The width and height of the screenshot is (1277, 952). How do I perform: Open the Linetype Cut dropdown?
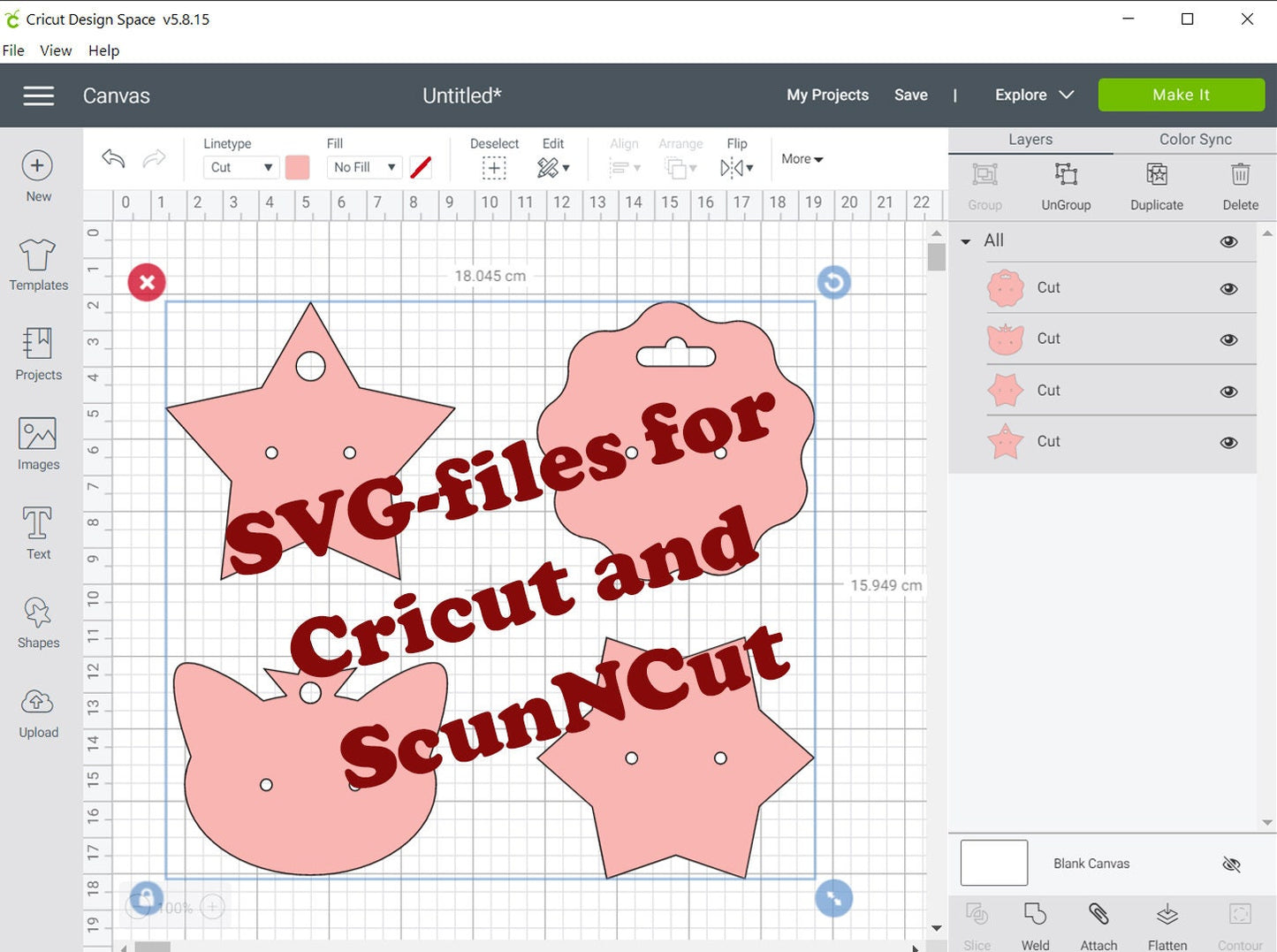pos(240,167)
